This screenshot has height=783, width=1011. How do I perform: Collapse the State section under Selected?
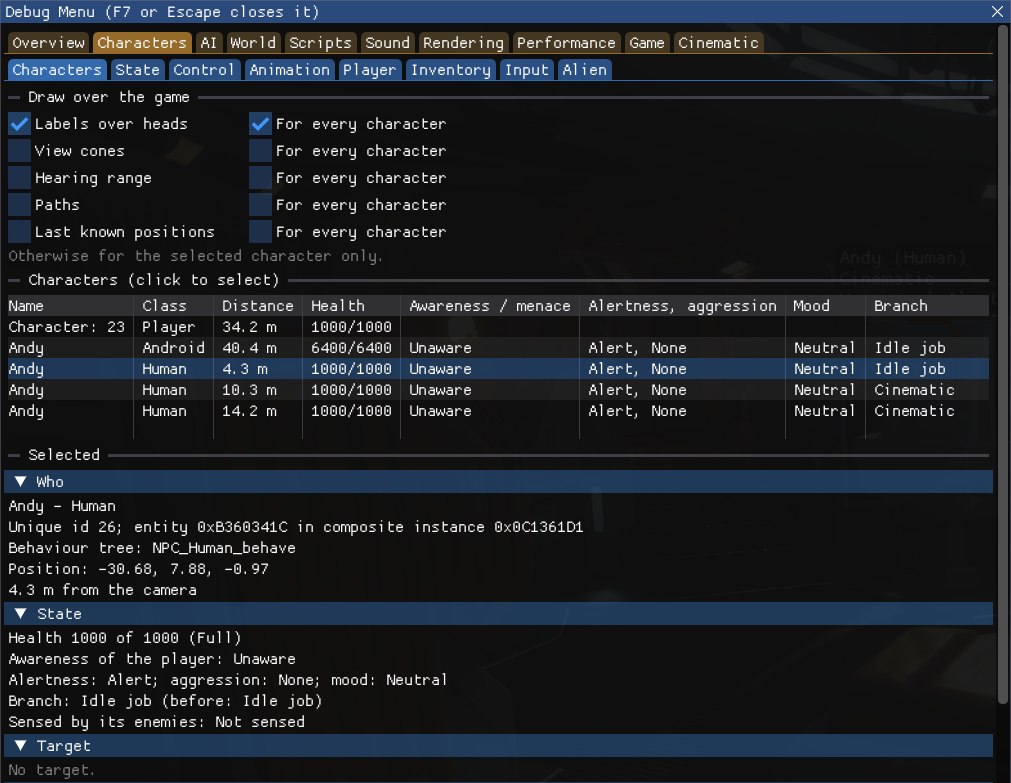pyautogui.click(x=20, y=613)
